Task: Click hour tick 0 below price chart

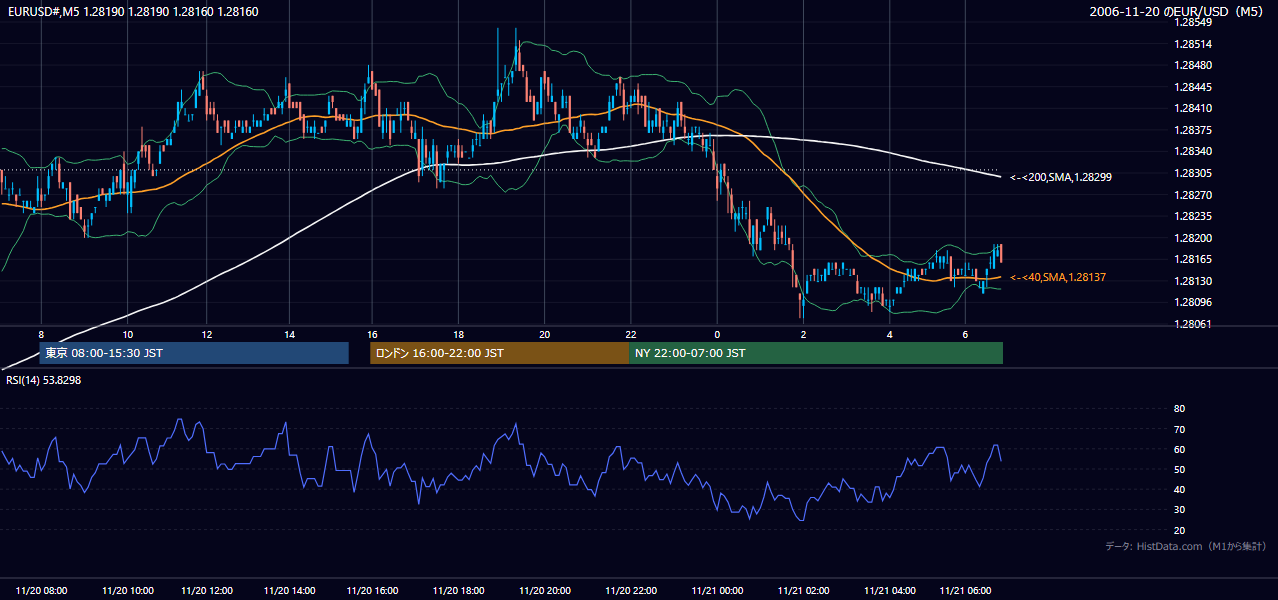Action: (717, 334)
